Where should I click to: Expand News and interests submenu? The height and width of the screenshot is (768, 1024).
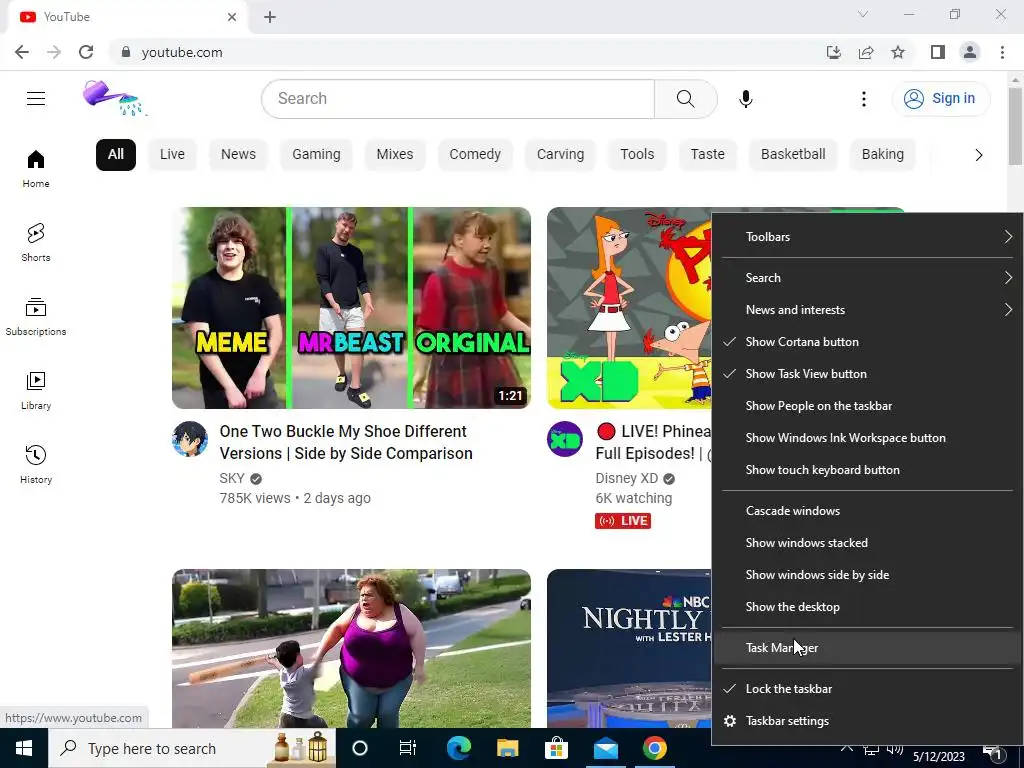tap(867, 310)
